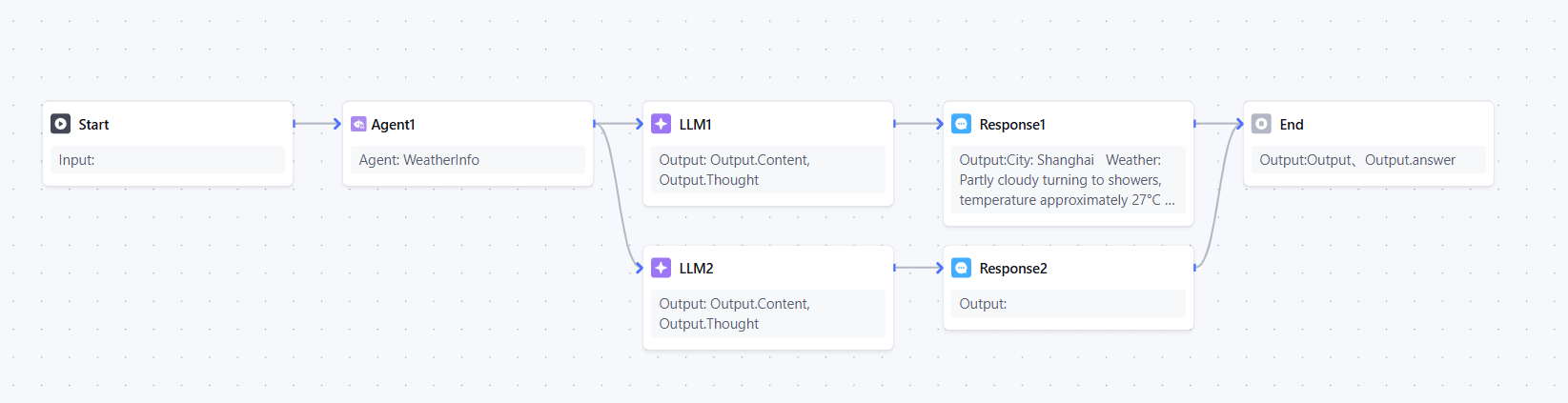Open the LLM1 node title
Image resolution: width=1568 pixels, height=403 pixels.
[x=695, y=125]
